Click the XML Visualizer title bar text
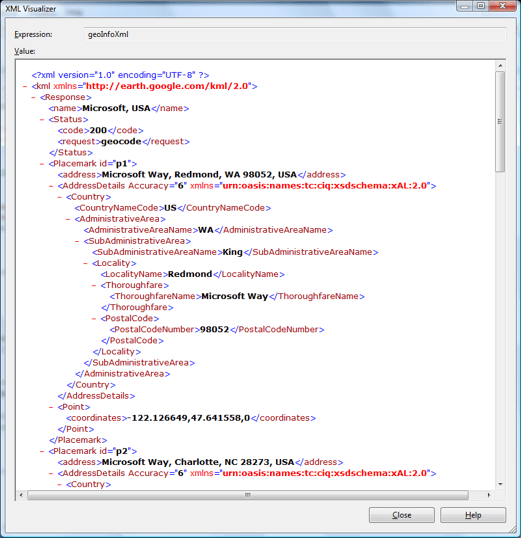Viewport: 521px width, 538px height. 31,9
